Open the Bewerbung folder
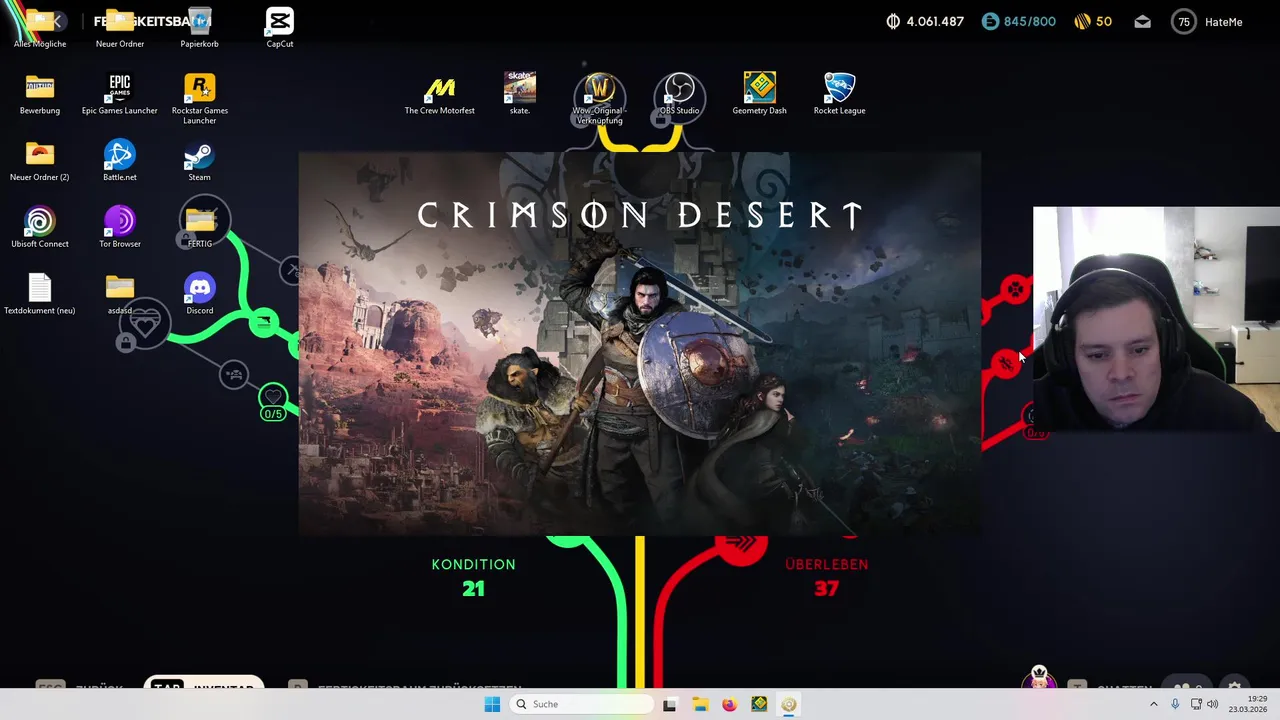This screenshot has width=1280, height=720. [40, 95]
